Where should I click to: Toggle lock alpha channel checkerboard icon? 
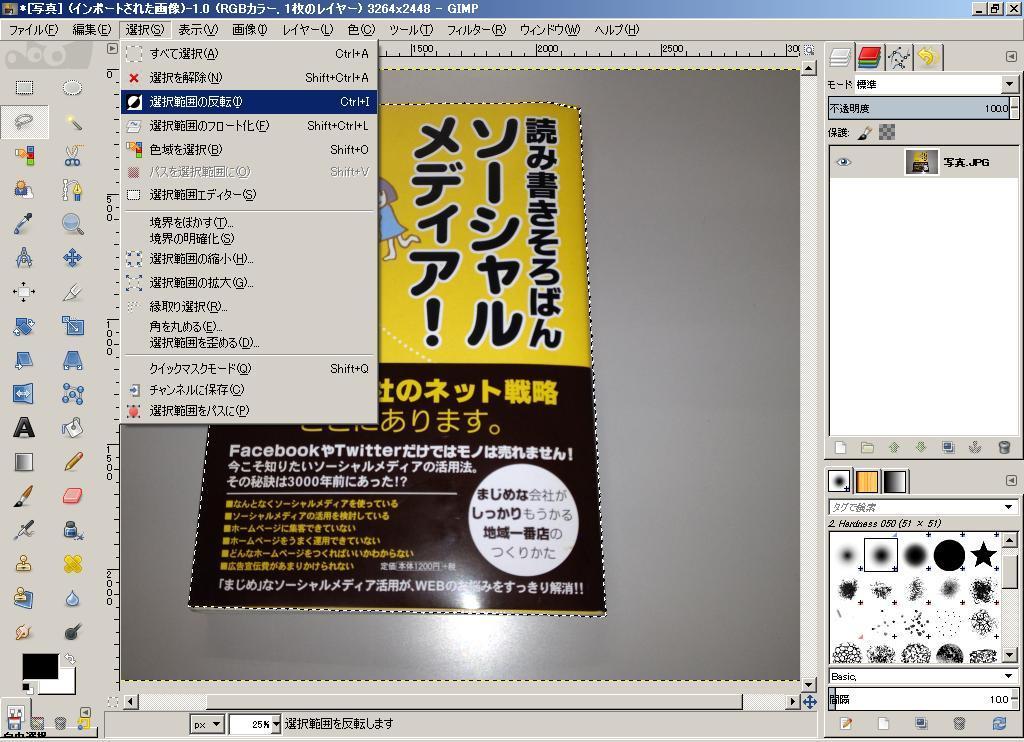pyautogui.click(x=886, y=132)
